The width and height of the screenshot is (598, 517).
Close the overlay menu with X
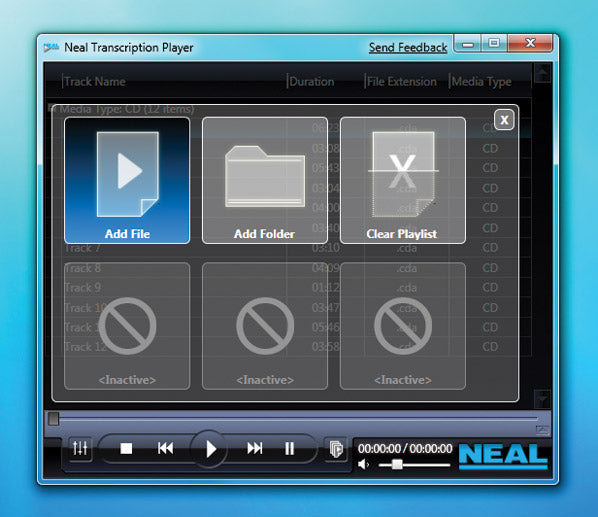tap(504, 120)
